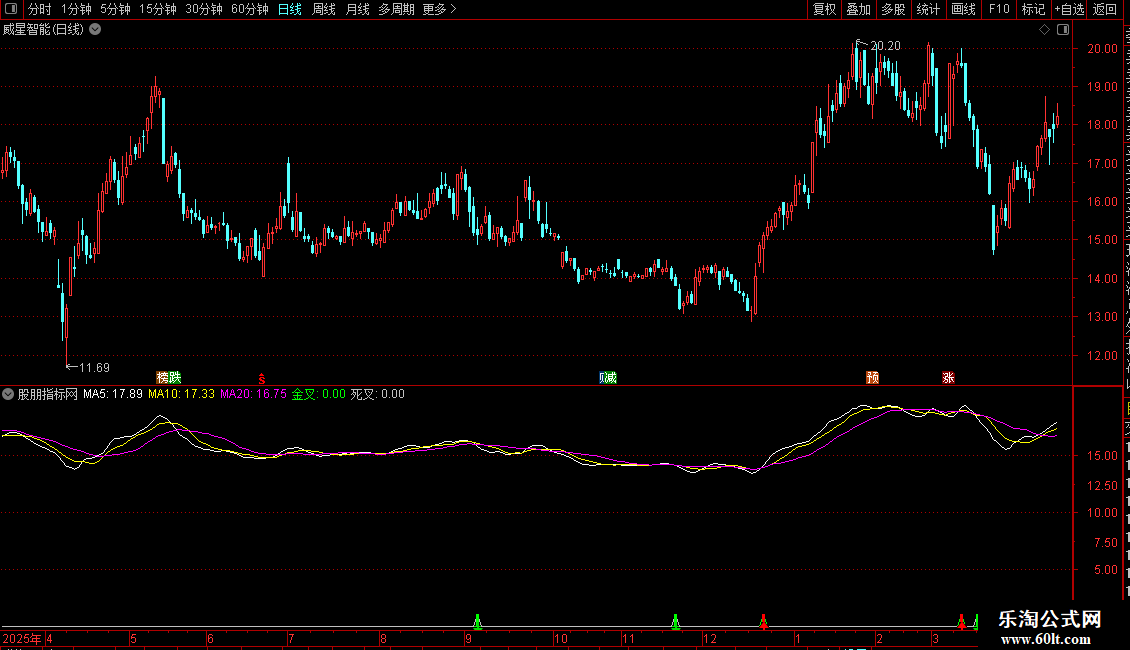Click the green 减 marker icon
1130x650 pixels.
611,378
